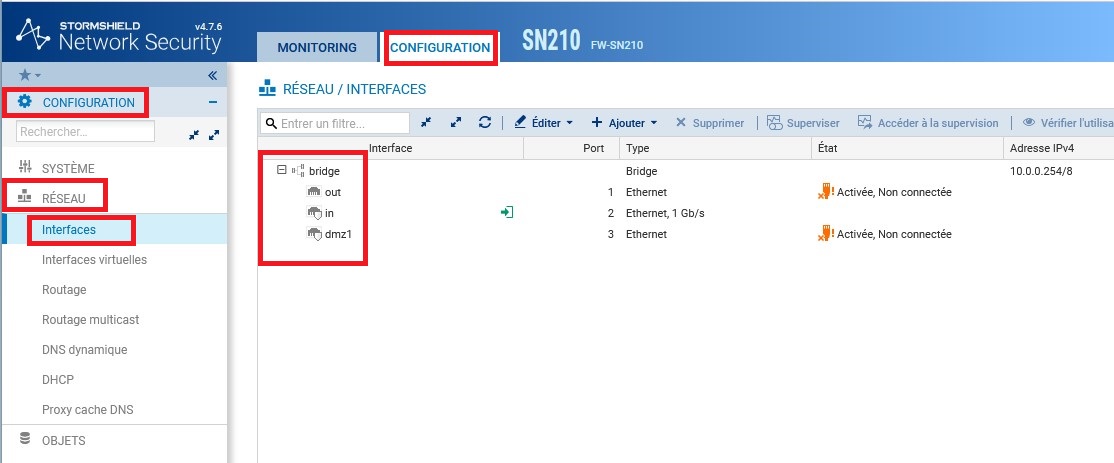
Task: Click the refresh icon in interfaces toolbar
Action: 485,122
